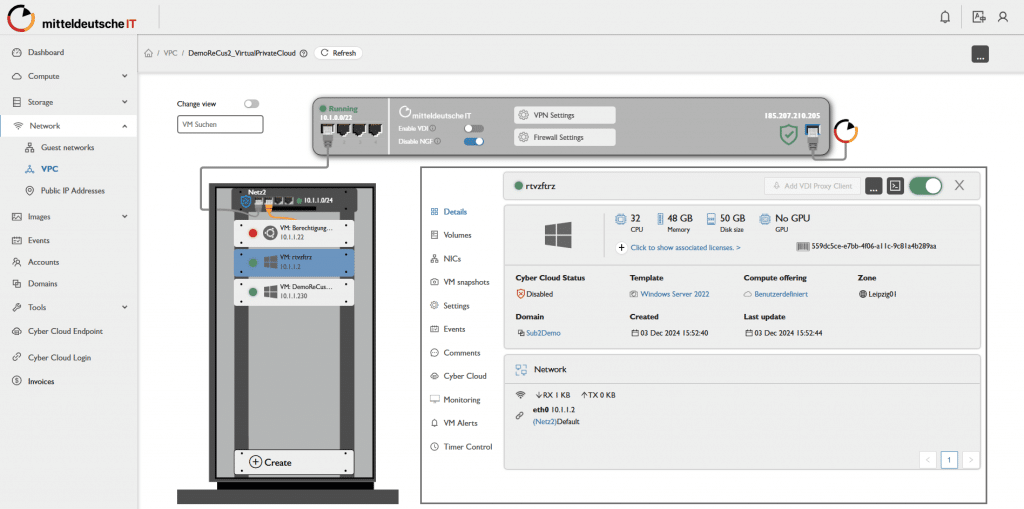Toggle the Enable VDI switch
The height and width of the screenshot is (509, 1024).
click(x=473, y=129)
